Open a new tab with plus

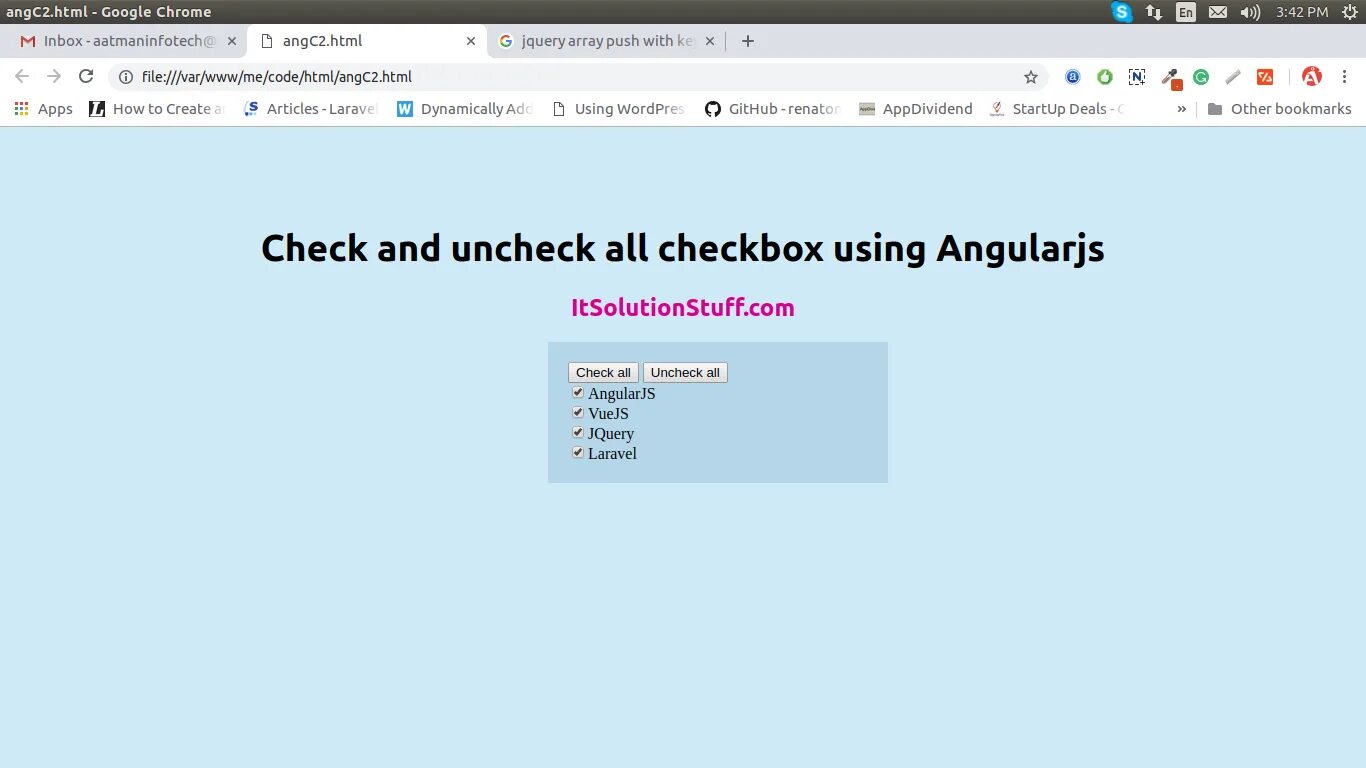(748, 41)
